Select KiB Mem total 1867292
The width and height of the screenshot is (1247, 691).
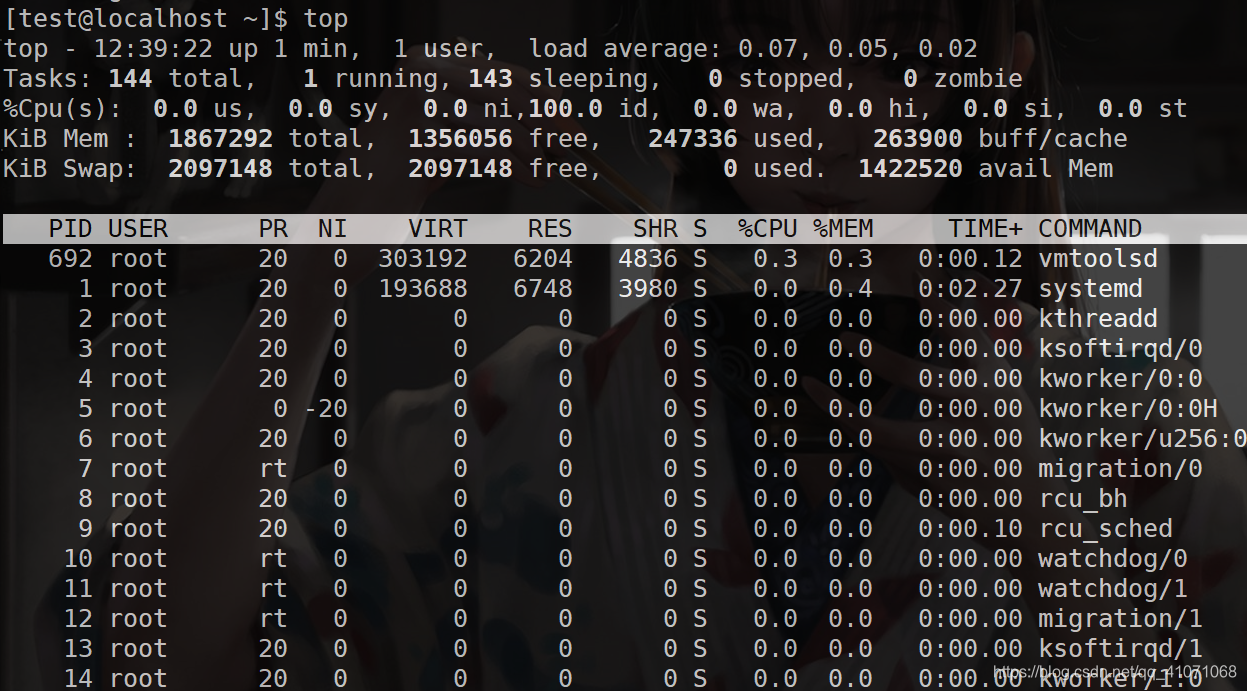(221, 139)
